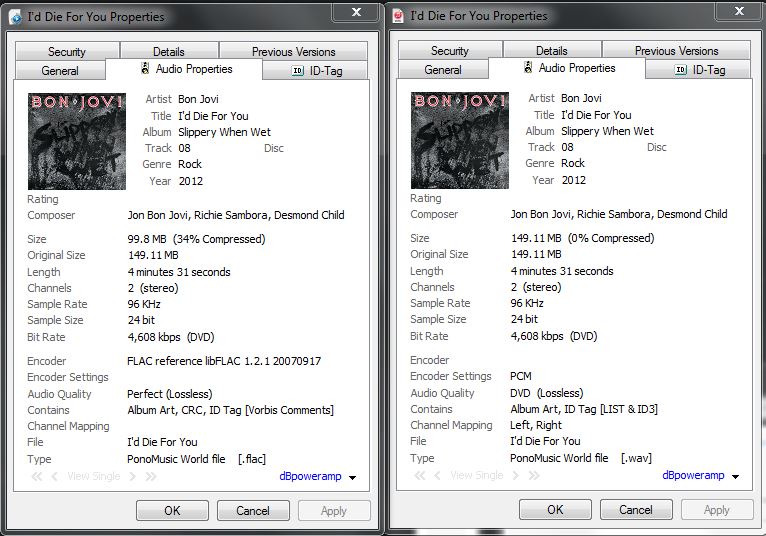Click Cancel button in left window
The width and height of the screenshot is (766, 536).
253,511
